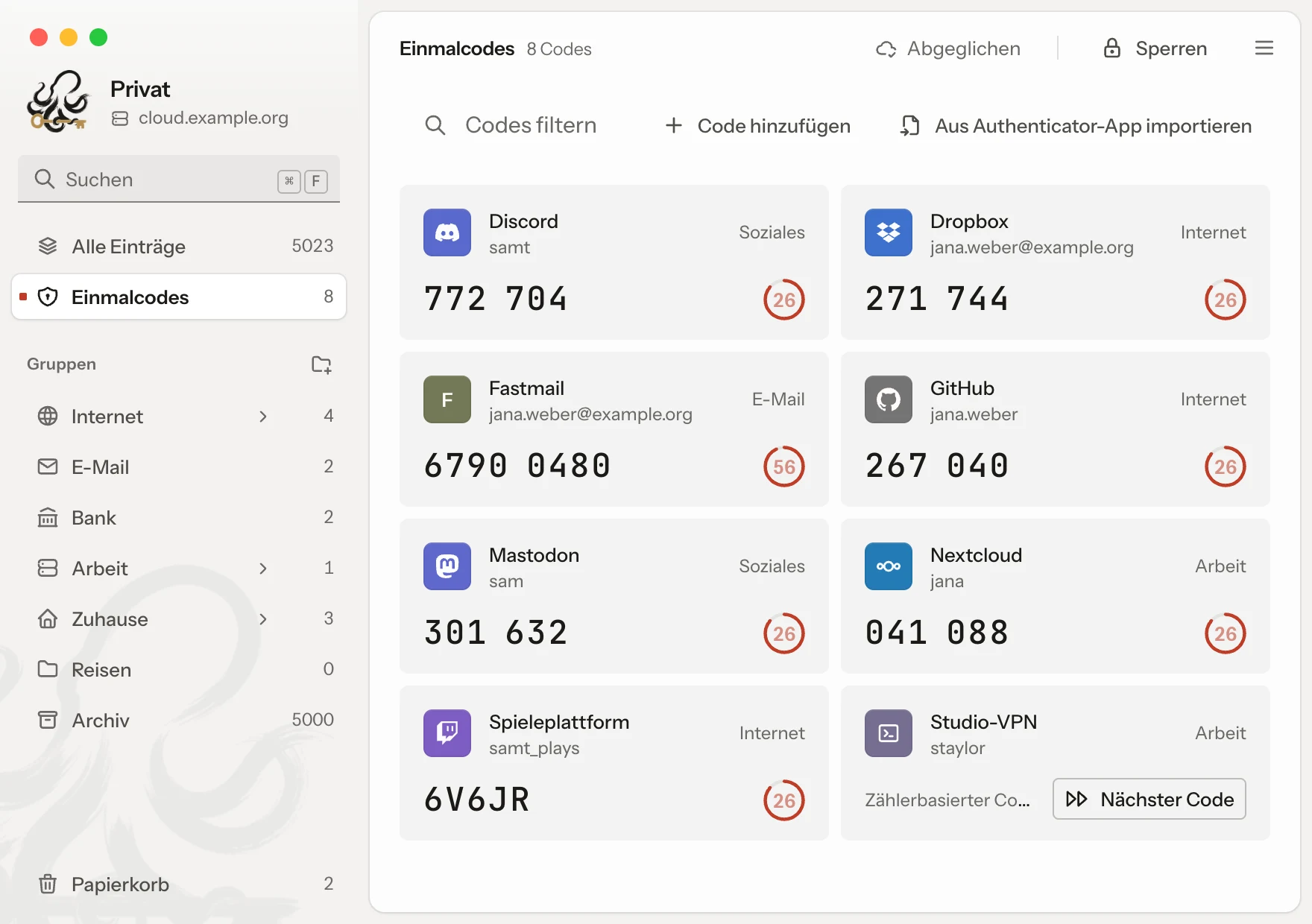Click the Discord app icon

pos(447,232)
